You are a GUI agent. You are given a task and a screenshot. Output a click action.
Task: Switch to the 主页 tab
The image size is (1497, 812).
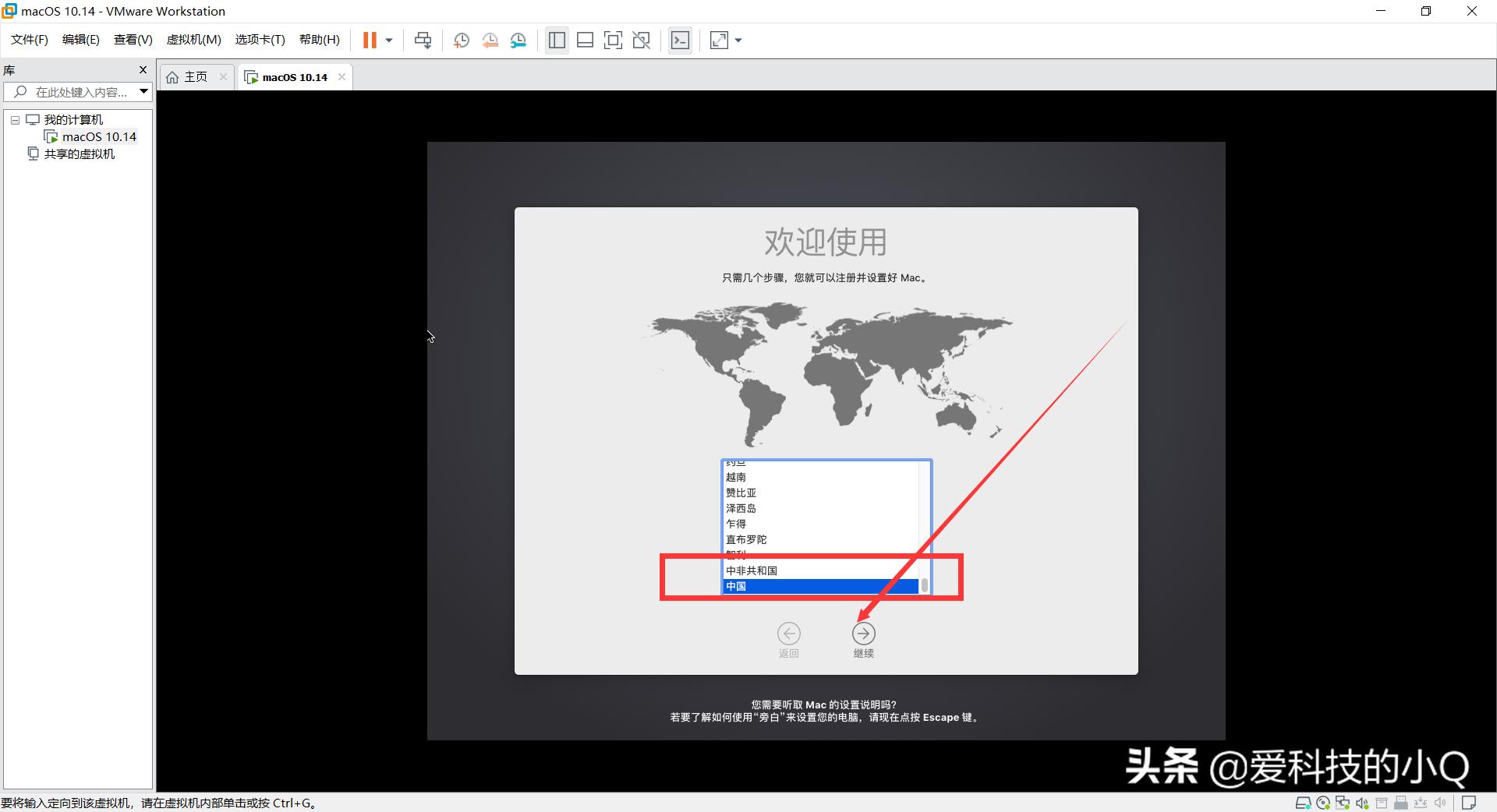(194, 76)
